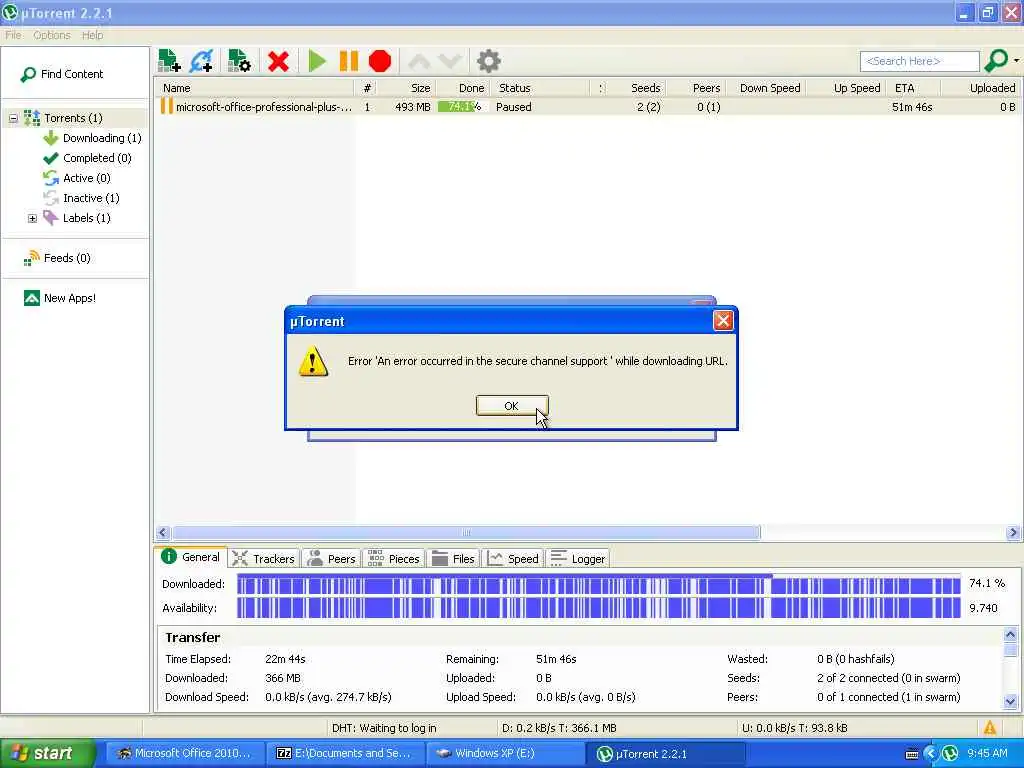The height and width of the screenshot is (768, 1024).
Task: Click Add Torrent from URL icon
Action: coord(202,61)
